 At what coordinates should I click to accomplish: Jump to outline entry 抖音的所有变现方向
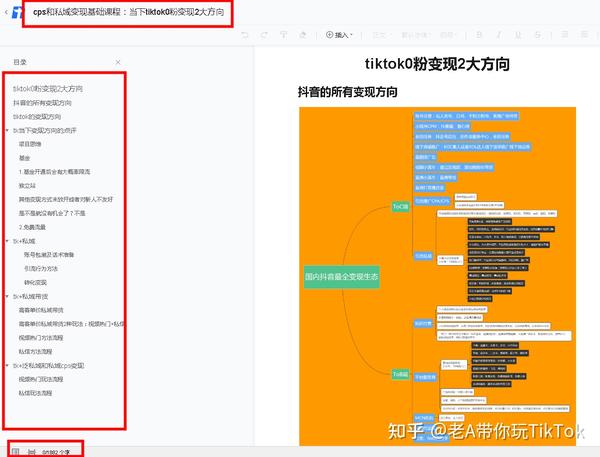tap(42, 103)
